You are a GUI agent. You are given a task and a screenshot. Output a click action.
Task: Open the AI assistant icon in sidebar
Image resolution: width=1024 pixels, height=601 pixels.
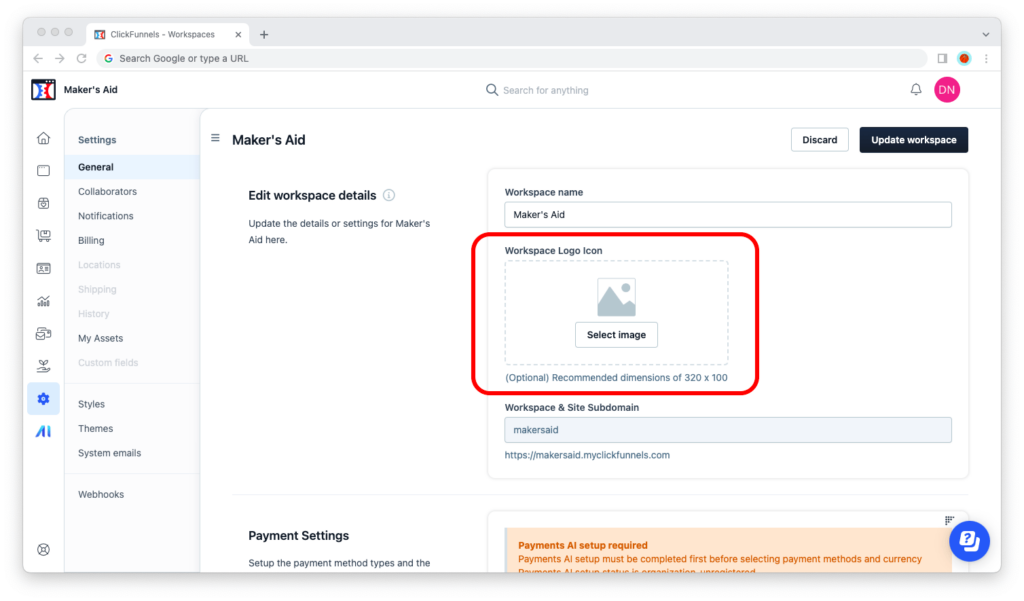pyautogui.click(x=43, y=432)
